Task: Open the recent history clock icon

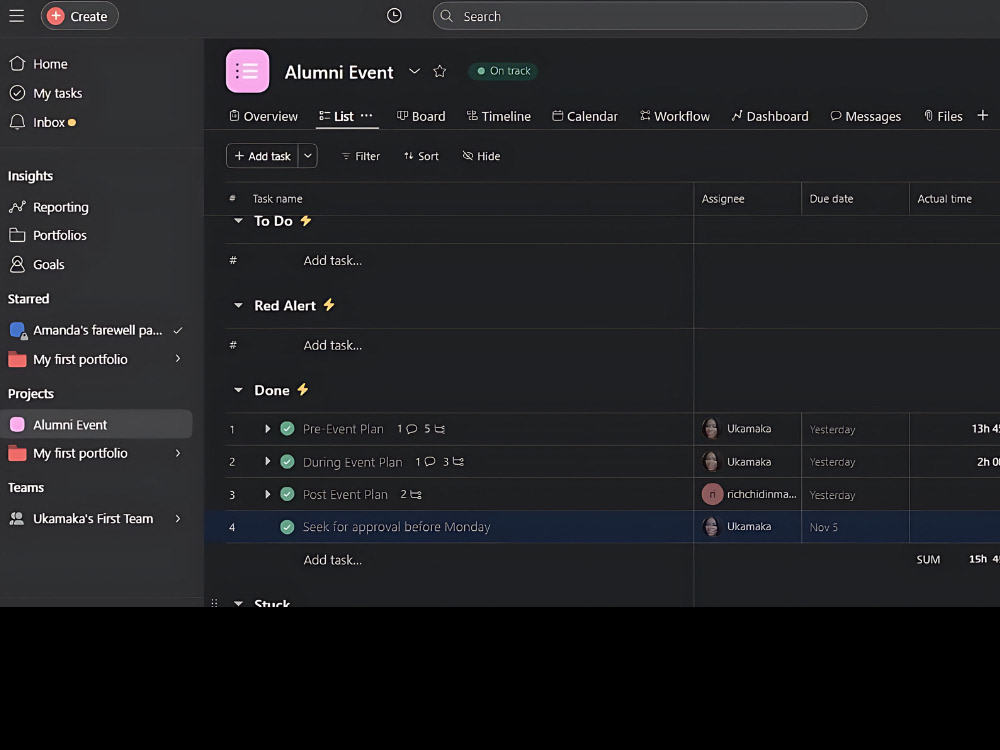Action: 394,16
